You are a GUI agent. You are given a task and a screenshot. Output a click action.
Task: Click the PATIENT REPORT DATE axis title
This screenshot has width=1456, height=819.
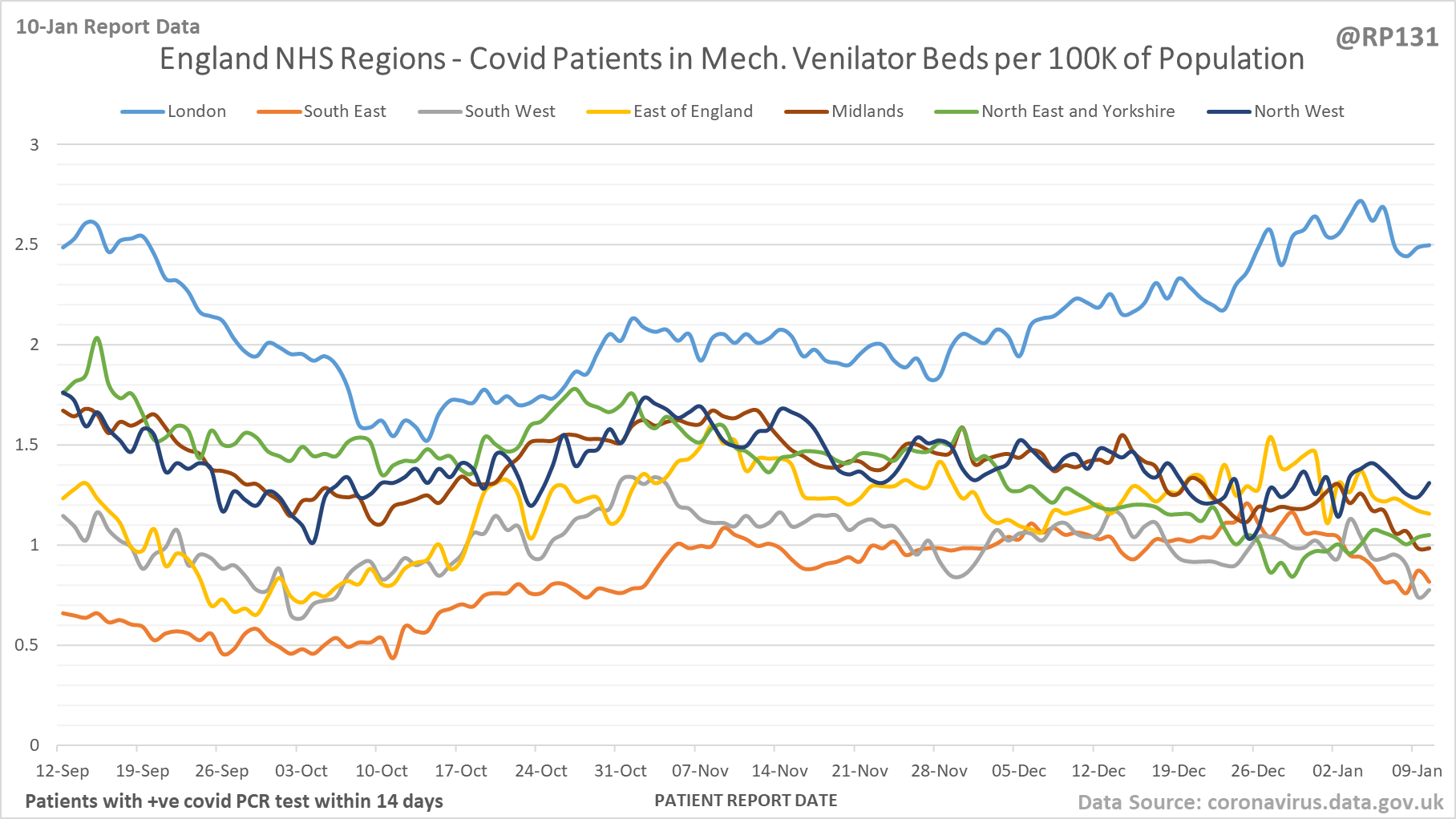click(746, 801)
